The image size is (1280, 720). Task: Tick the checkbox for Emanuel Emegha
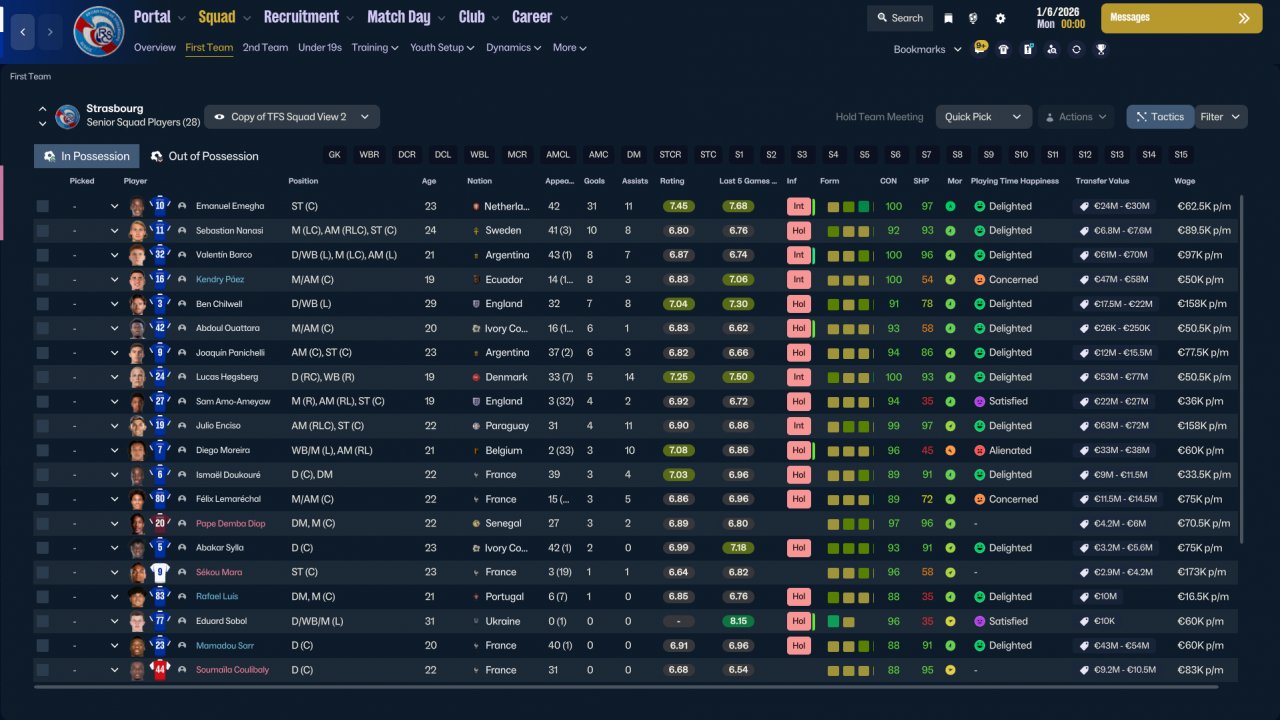(42, 206)
